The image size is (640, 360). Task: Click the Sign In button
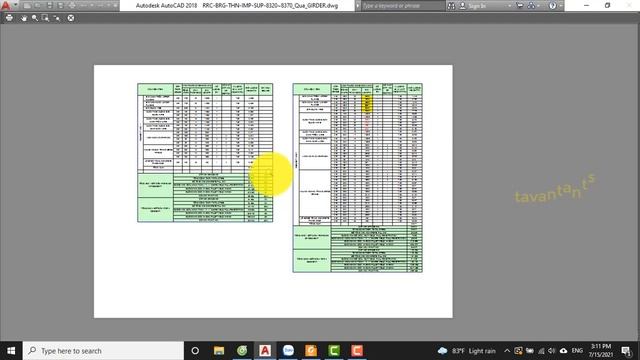coord(473,6)
